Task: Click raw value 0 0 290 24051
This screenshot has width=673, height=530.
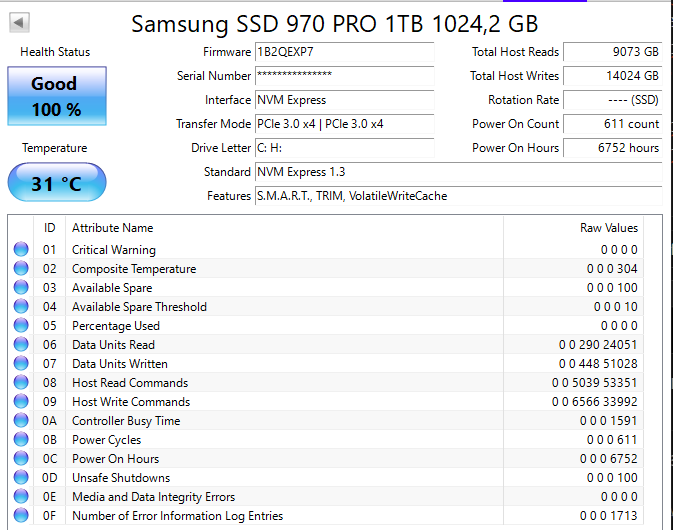Action: 598,345
